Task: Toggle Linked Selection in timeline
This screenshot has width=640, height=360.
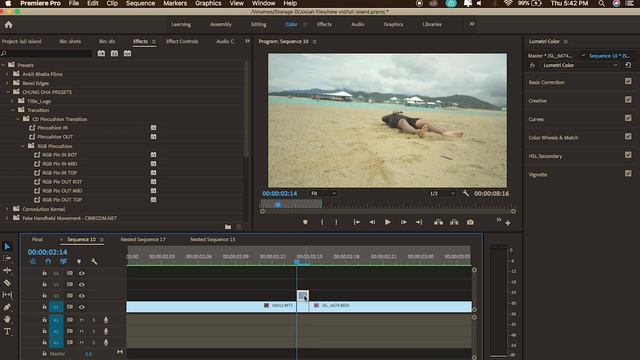Action: click(63, 261)
